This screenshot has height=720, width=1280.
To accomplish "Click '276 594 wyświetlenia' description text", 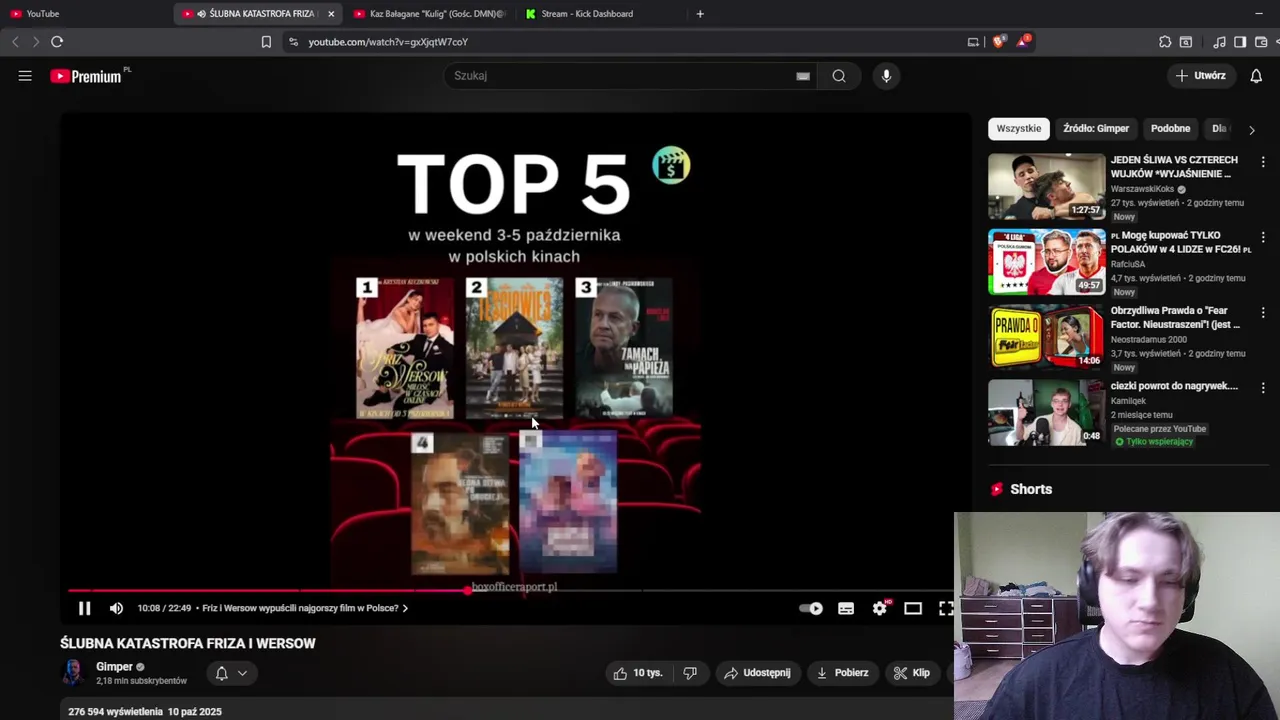I will [x=116, y=712].
